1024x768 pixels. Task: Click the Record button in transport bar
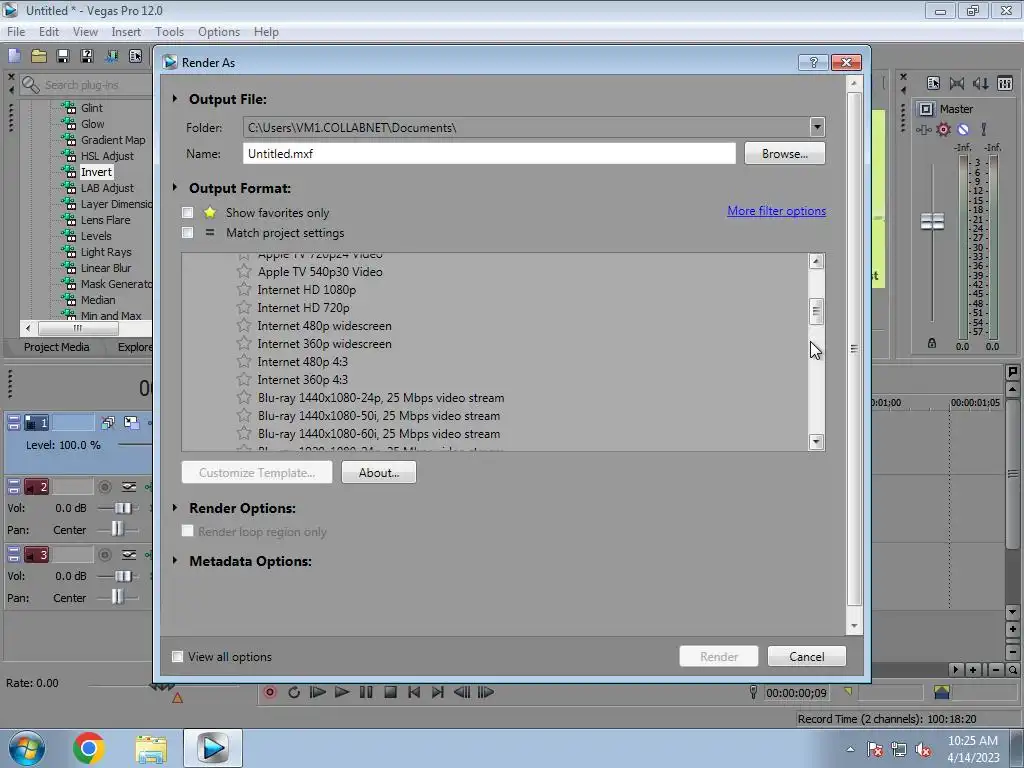point(270,692)
